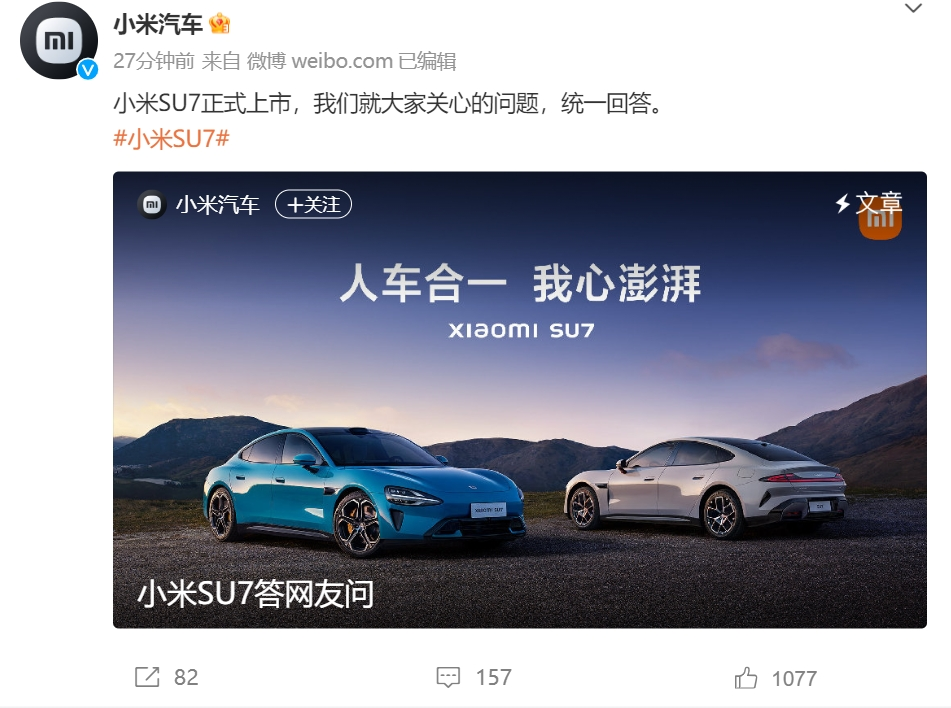Viewport: 951px width, 708px height.
Task: Click the small Mi logo inside article card
Action: pos(152,205)
